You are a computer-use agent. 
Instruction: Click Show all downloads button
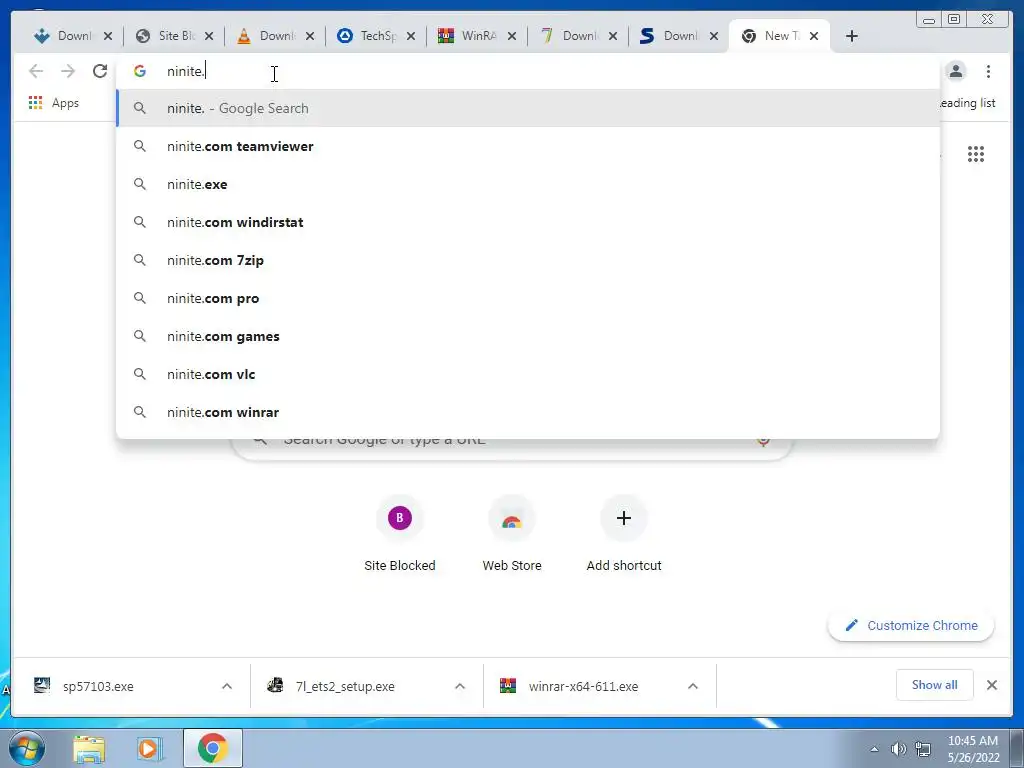(935, 684)
